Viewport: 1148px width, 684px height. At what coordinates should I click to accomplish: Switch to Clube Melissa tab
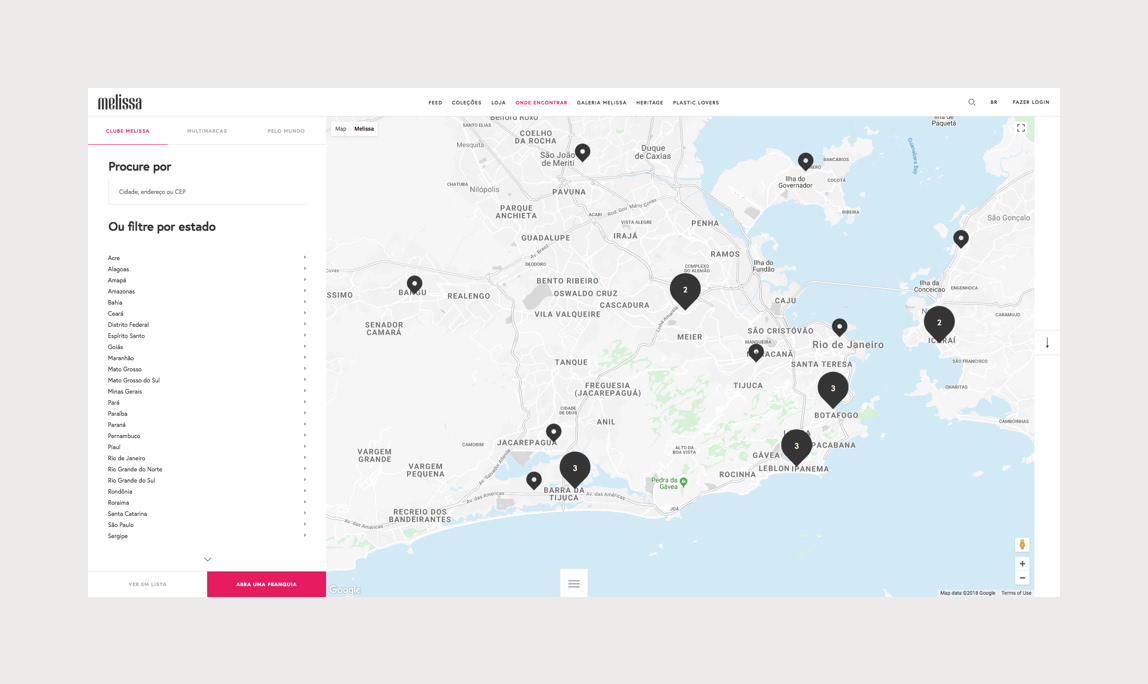tap(127, 131)
